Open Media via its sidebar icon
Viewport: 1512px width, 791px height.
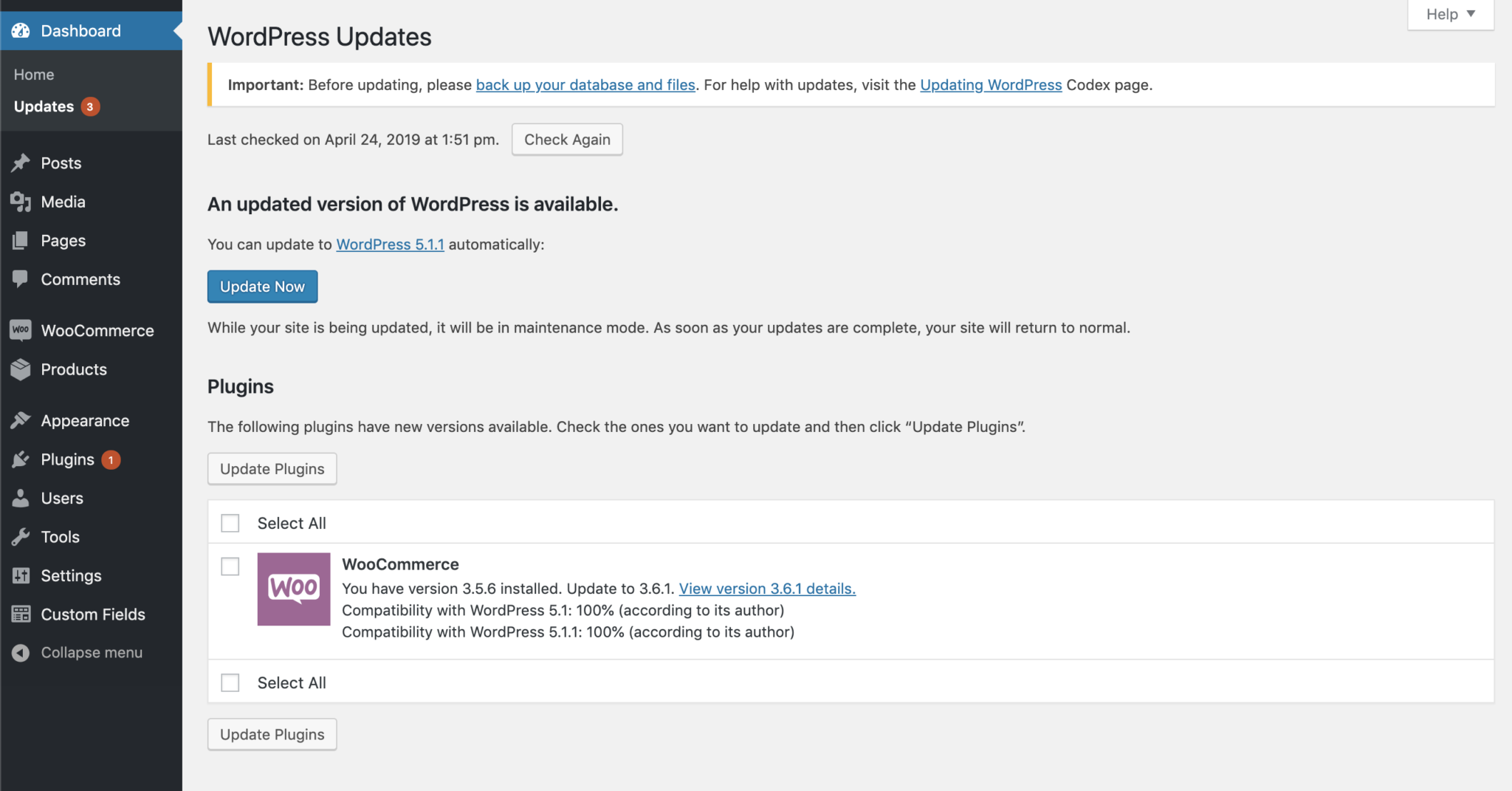point(21,202)
